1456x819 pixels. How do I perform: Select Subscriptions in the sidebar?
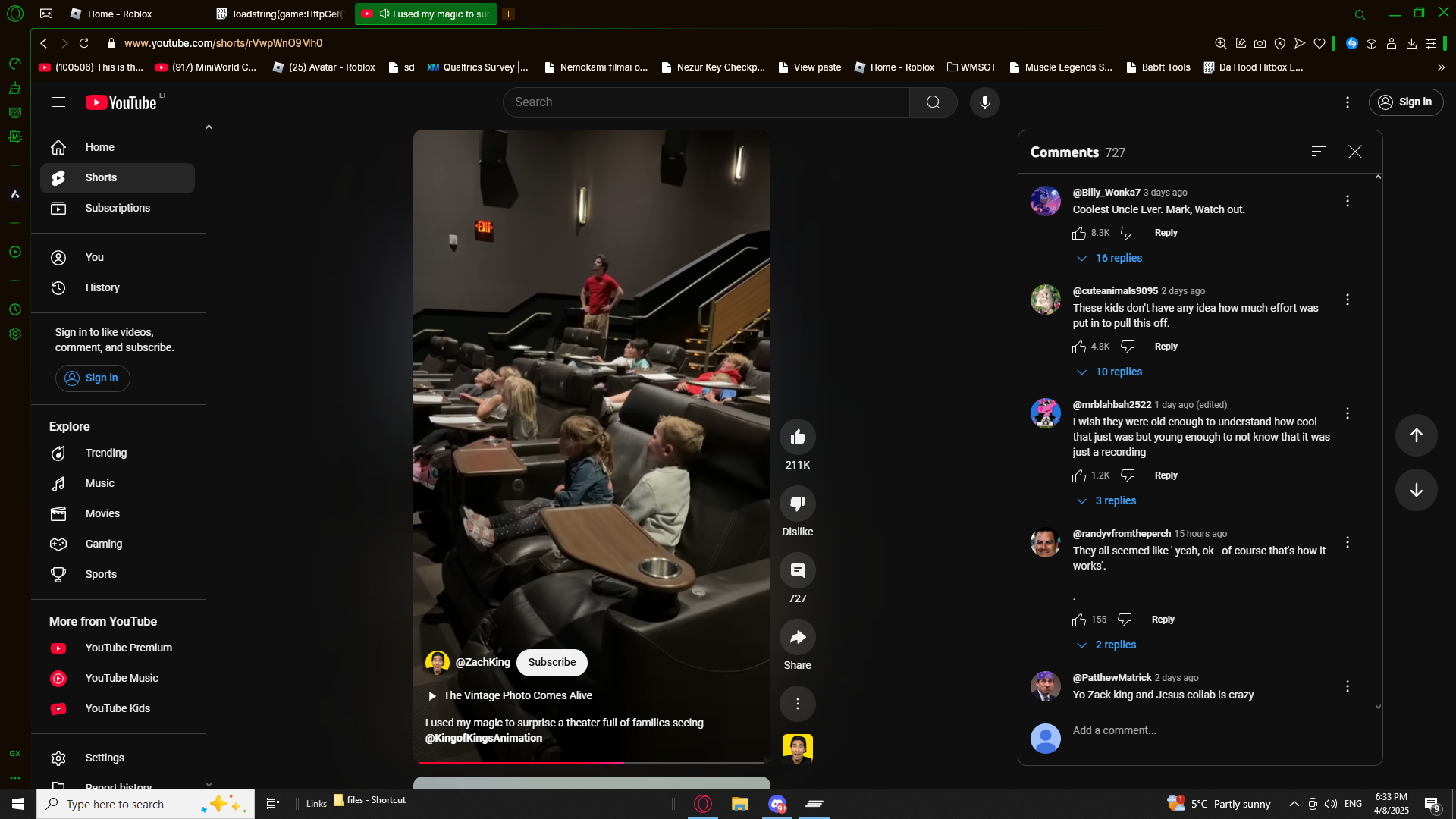(x=117, y=208)
